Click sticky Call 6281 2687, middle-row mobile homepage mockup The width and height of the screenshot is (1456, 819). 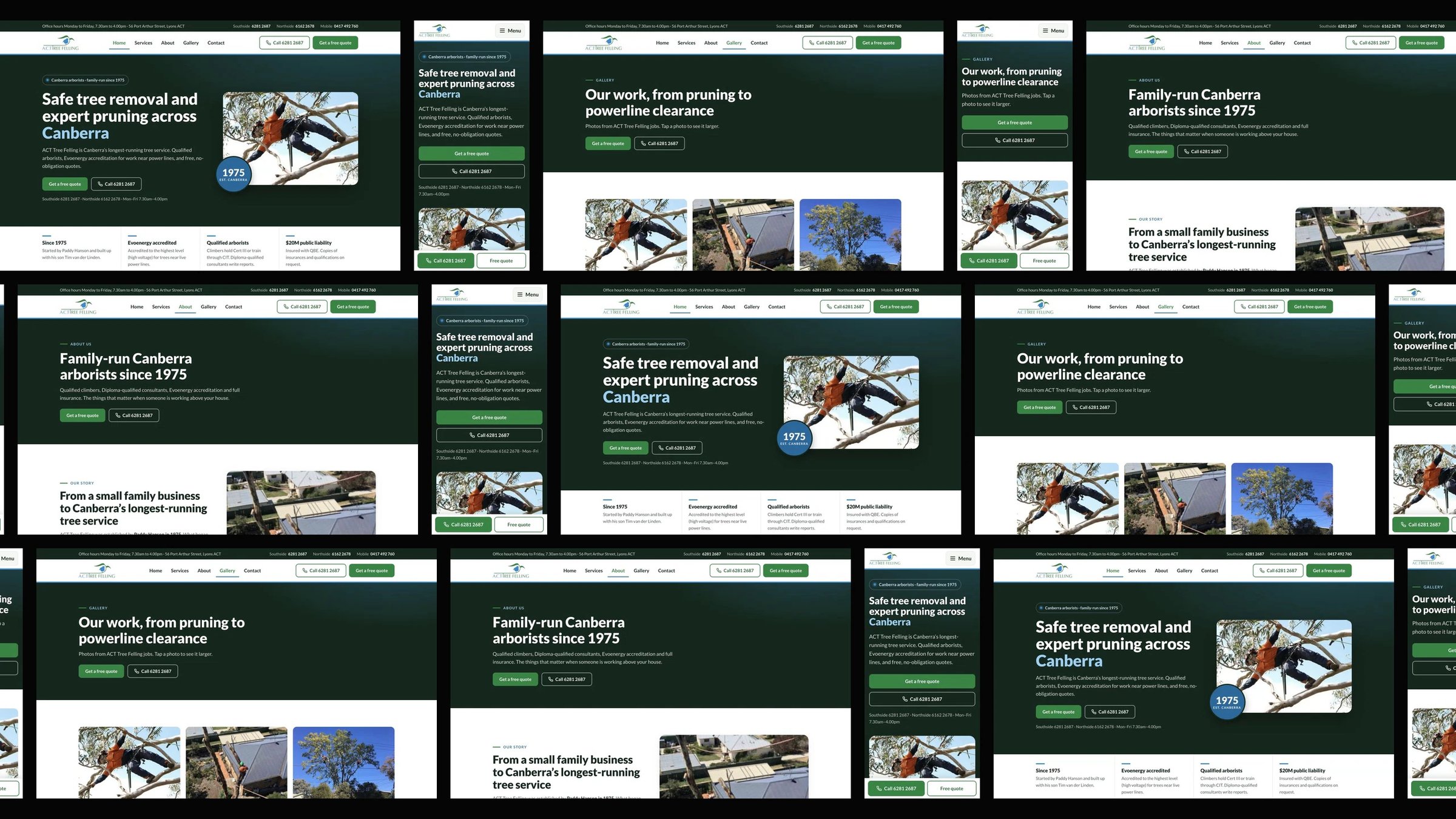click(x=463, y=525)
